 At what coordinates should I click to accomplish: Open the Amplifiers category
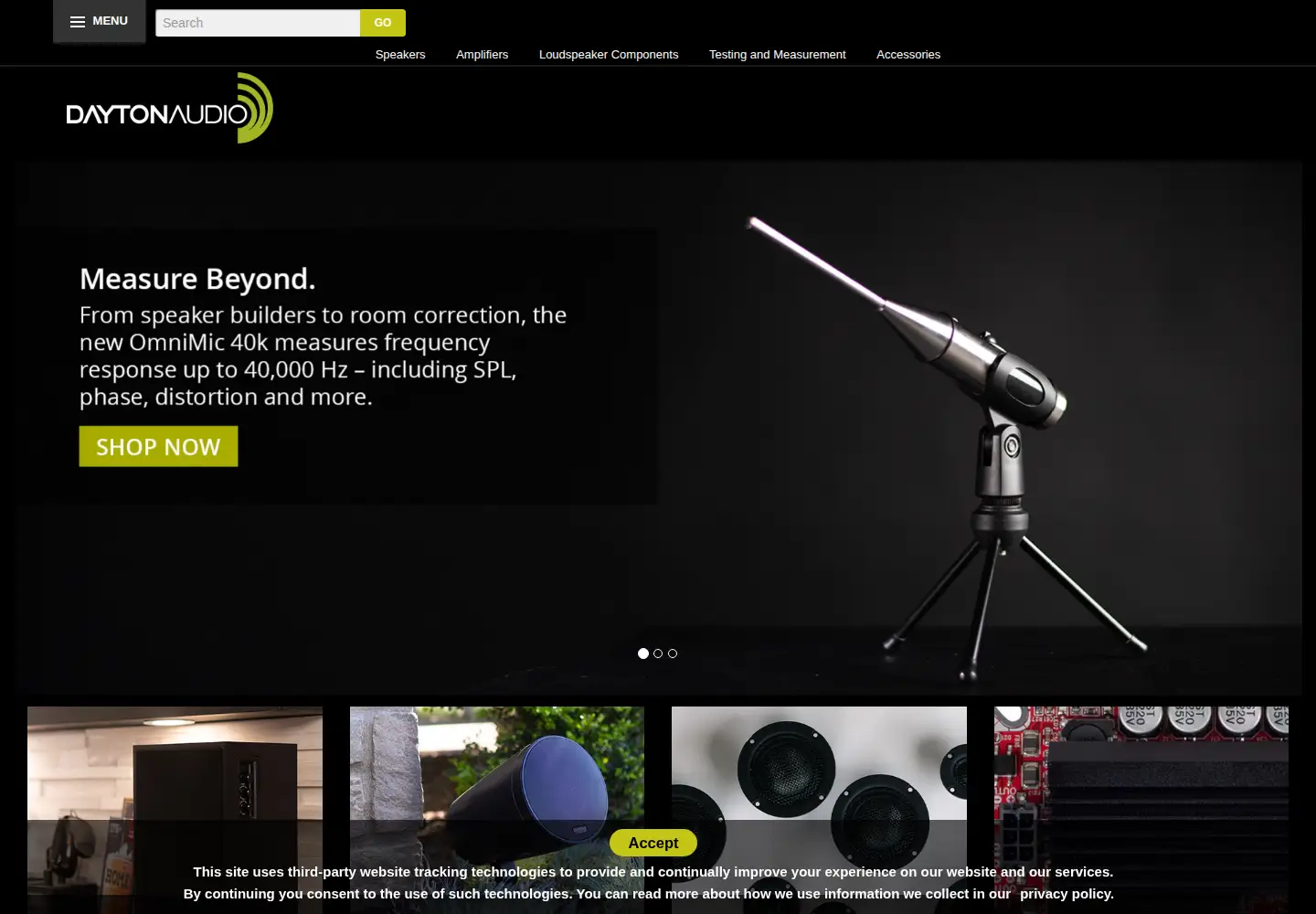483,55
